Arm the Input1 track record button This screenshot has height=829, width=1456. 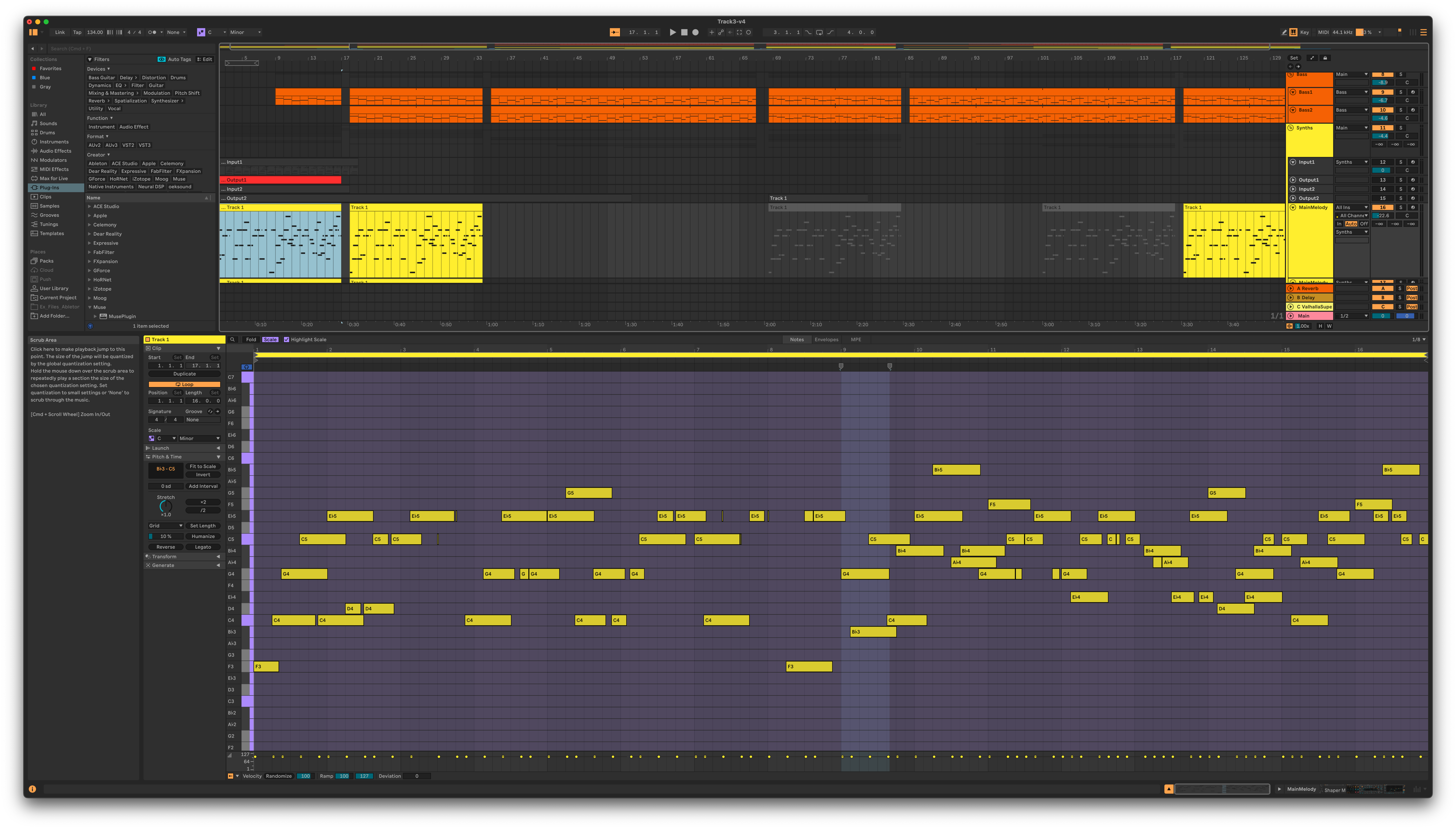coord(1413,162)
